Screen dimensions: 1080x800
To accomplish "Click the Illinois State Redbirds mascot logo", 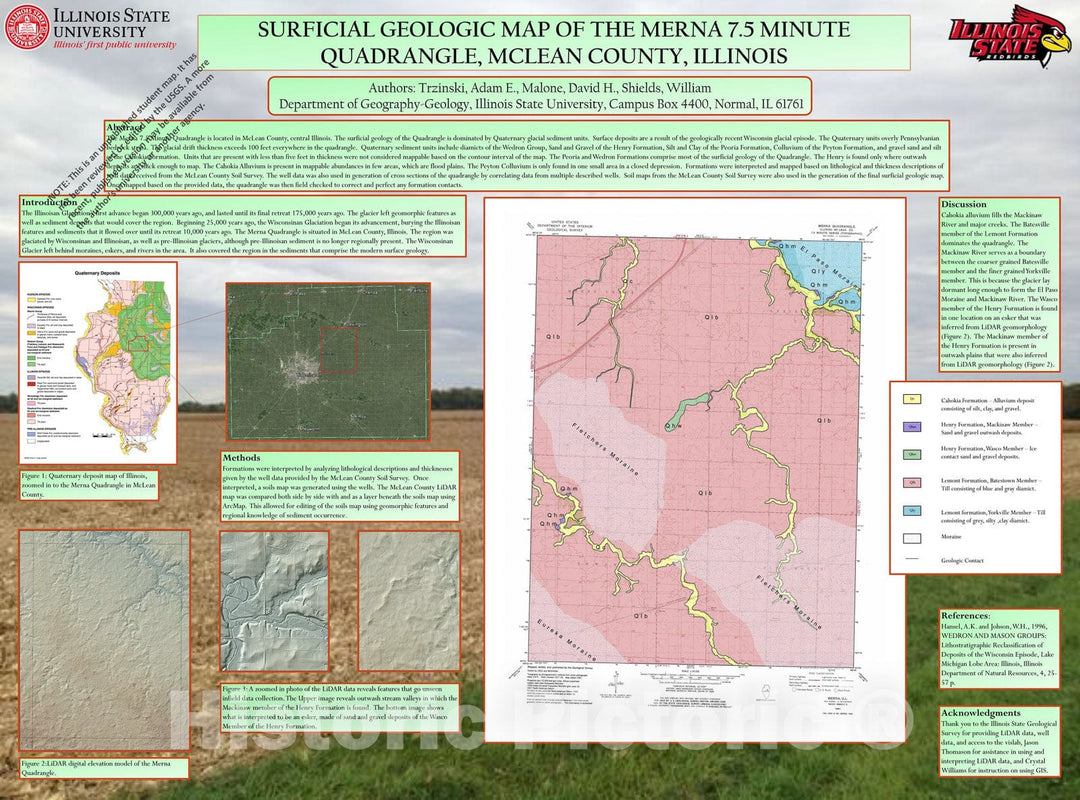I will point(1008,35).
